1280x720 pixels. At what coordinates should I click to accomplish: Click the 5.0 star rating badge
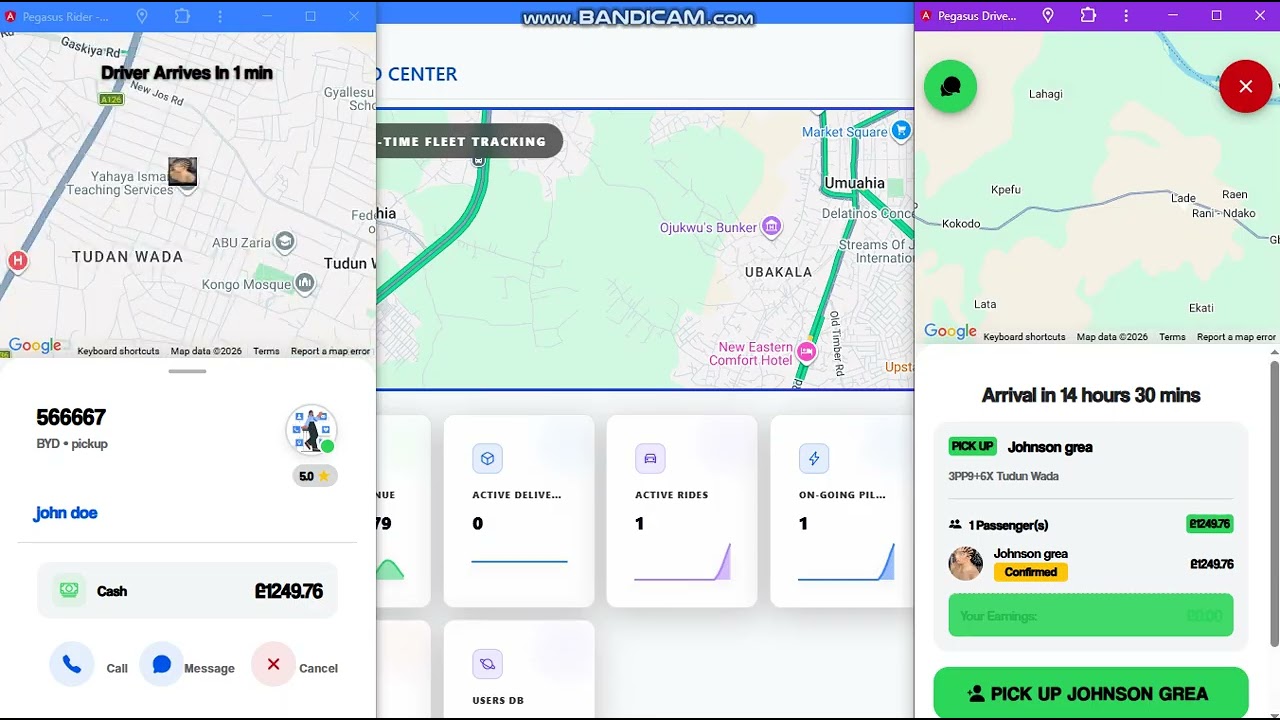pyautogui.click(x=314, y=476)
